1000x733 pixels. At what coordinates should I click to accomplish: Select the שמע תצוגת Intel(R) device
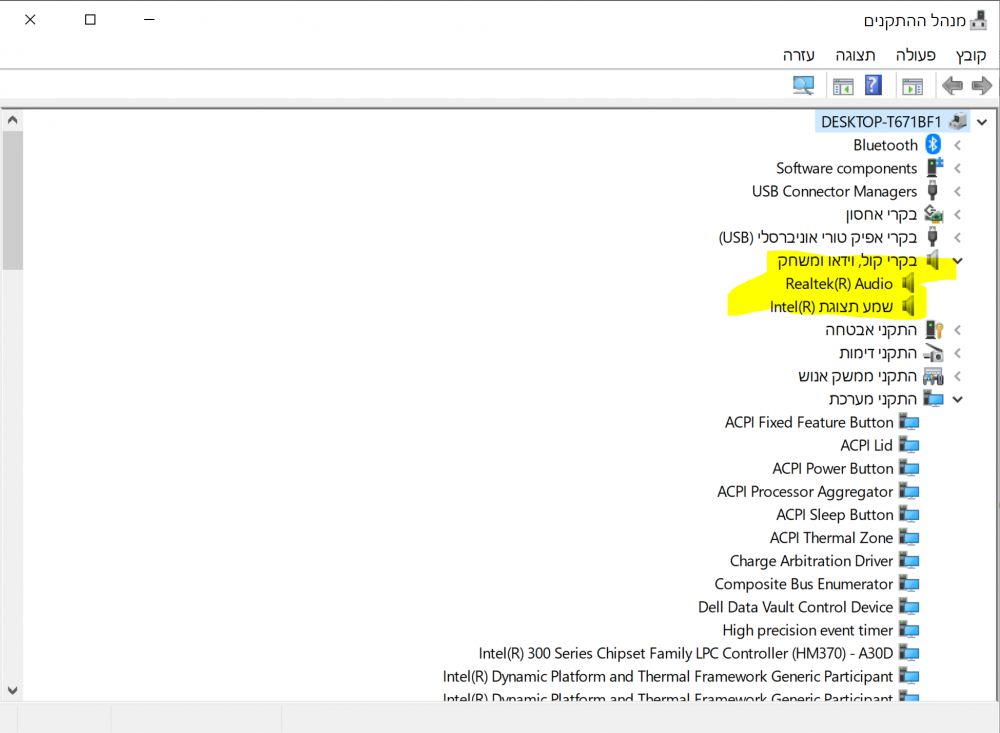831,307
